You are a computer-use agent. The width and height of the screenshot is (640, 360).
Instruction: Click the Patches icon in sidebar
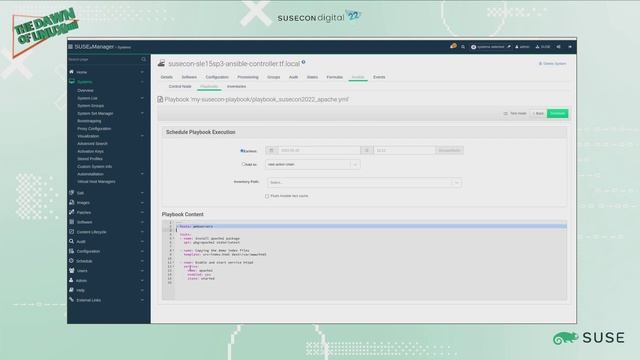[71, 212]
